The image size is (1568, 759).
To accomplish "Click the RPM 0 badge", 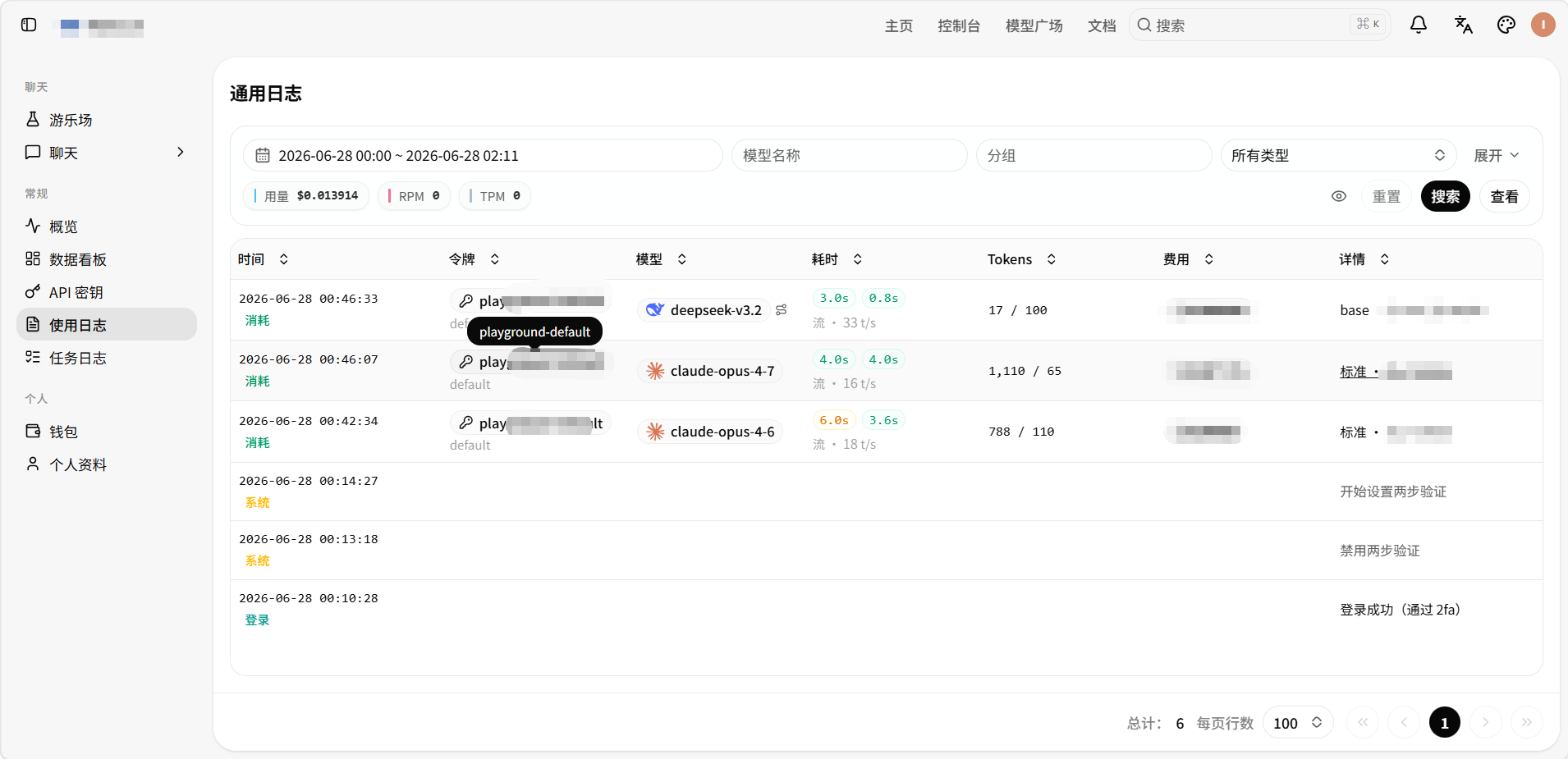I will [x=415, y=196].
